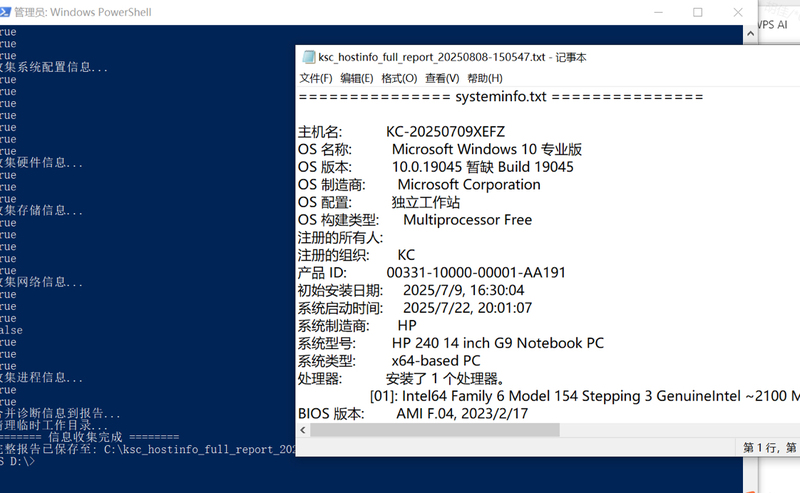Click the Notepad file icon in title bar
Image resolution: width=800 pixels, height=493 pixels.
[x=308, y=57]
